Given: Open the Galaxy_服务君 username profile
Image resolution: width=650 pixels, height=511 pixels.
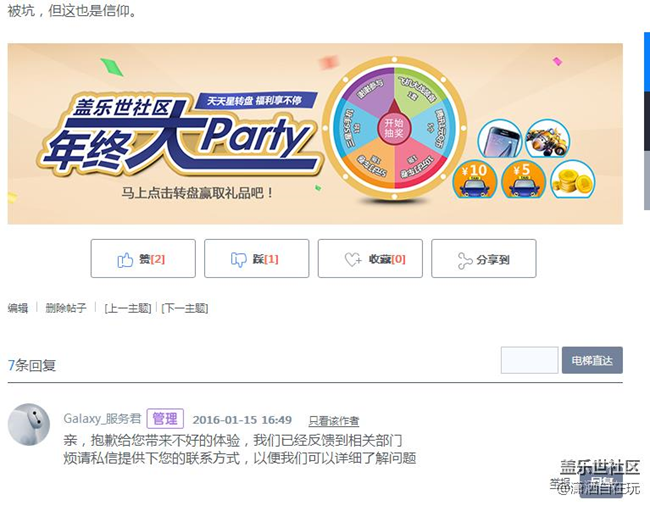Looking at the screenshot, I should pos(102,419).
